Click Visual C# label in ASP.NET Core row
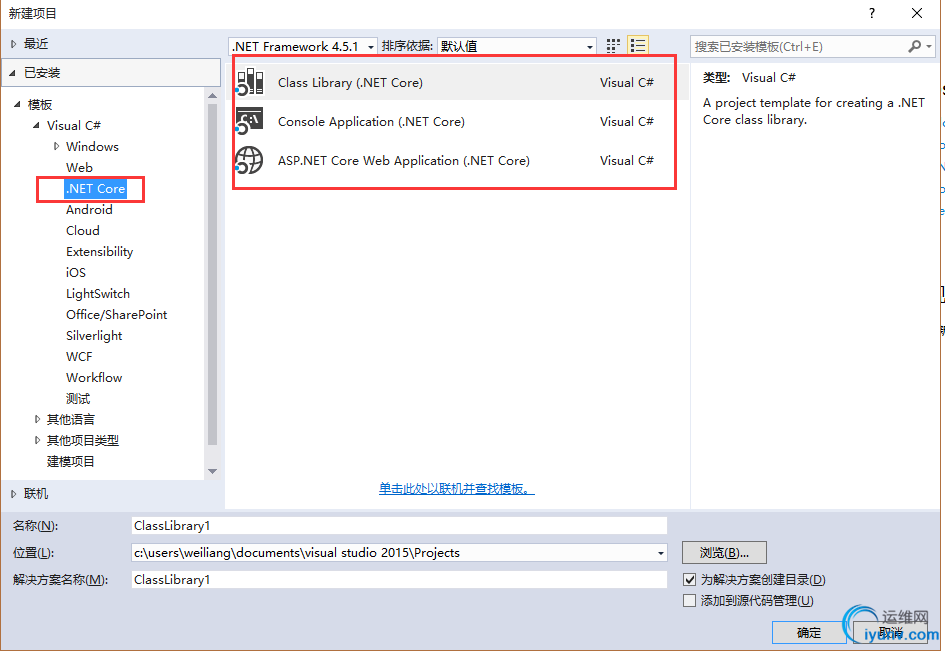The width and height of the screenshot is (945, 651). click(x=626, y=161)
